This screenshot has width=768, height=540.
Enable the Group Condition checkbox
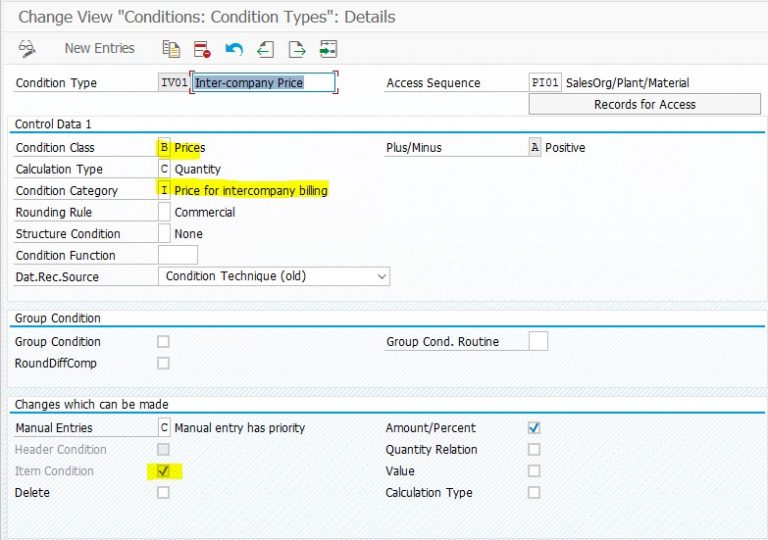pyautogui.click(x=164, y=342)
